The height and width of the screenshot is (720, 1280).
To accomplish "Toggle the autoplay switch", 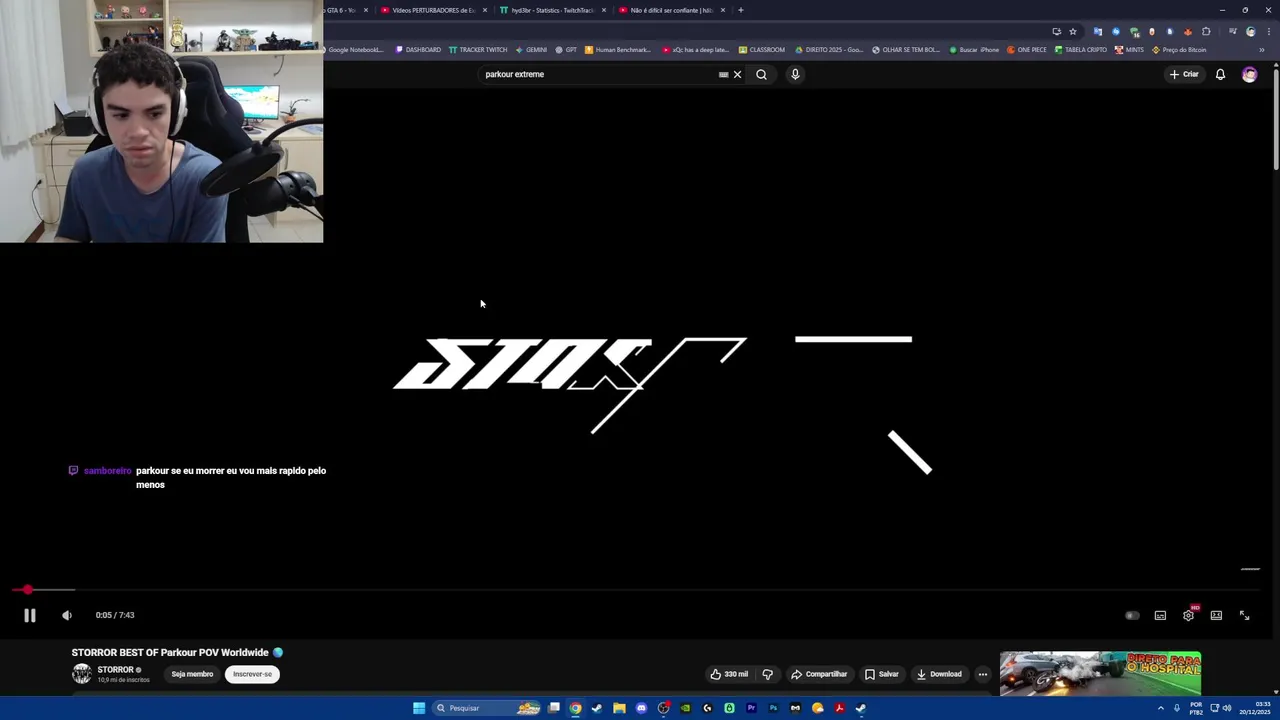I will (x=1132, y=616).
